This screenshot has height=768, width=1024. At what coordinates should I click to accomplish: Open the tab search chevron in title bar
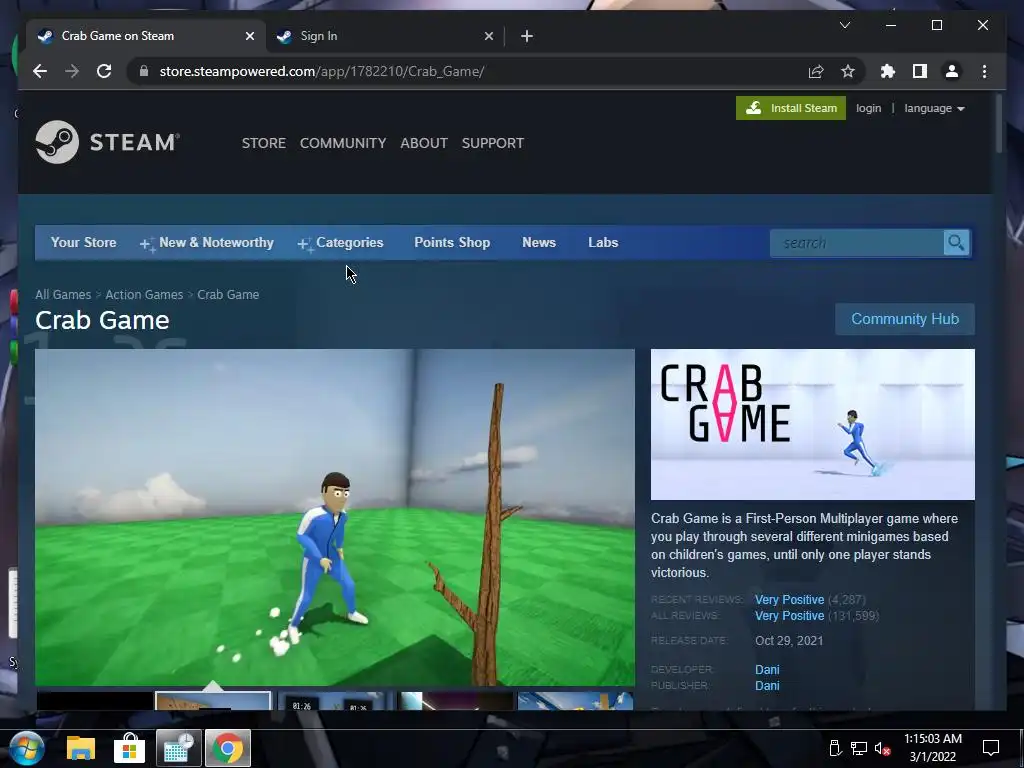[844, 25]
